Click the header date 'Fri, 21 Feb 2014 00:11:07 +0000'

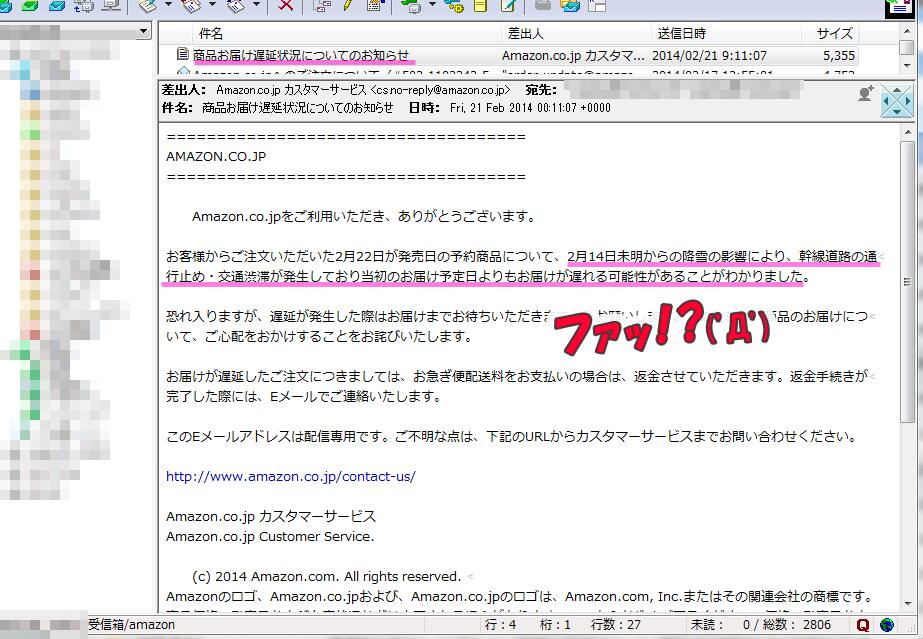pos(530,108)
